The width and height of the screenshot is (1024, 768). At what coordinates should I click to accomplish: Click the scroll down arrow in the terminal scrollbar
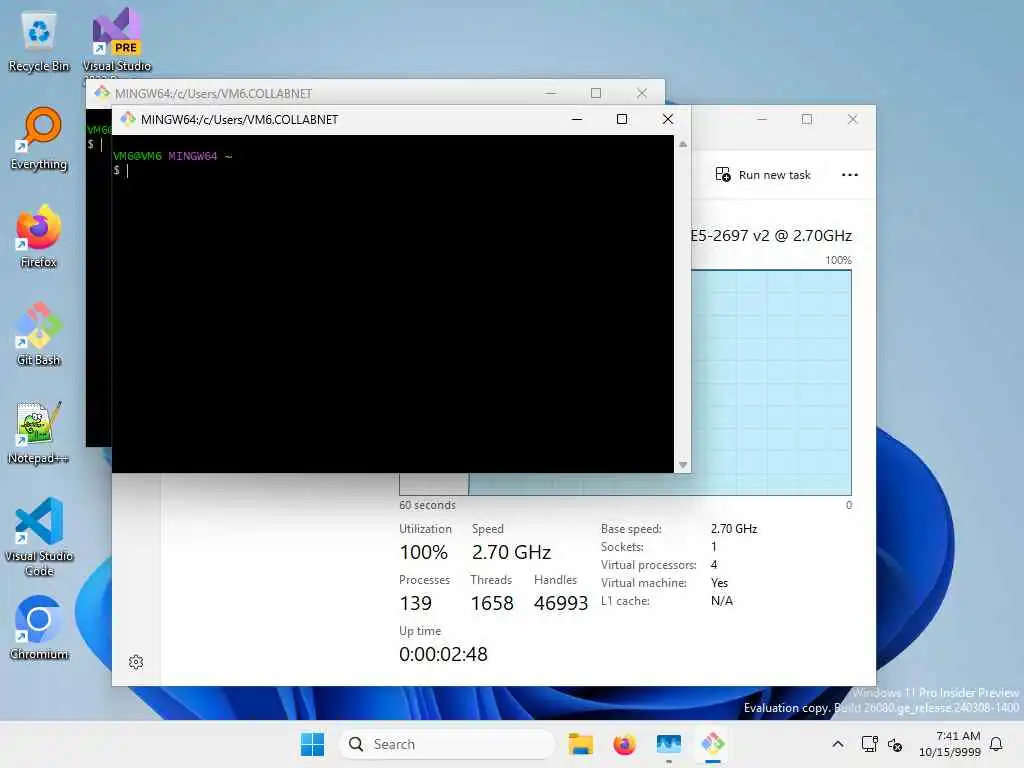[682, 465]
